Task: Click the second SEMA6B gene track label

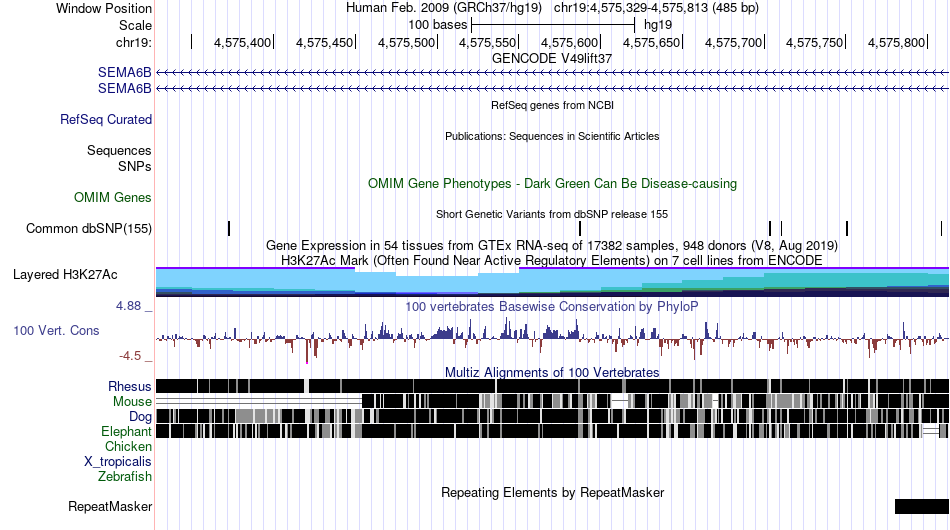Action: tap(124, 88)
